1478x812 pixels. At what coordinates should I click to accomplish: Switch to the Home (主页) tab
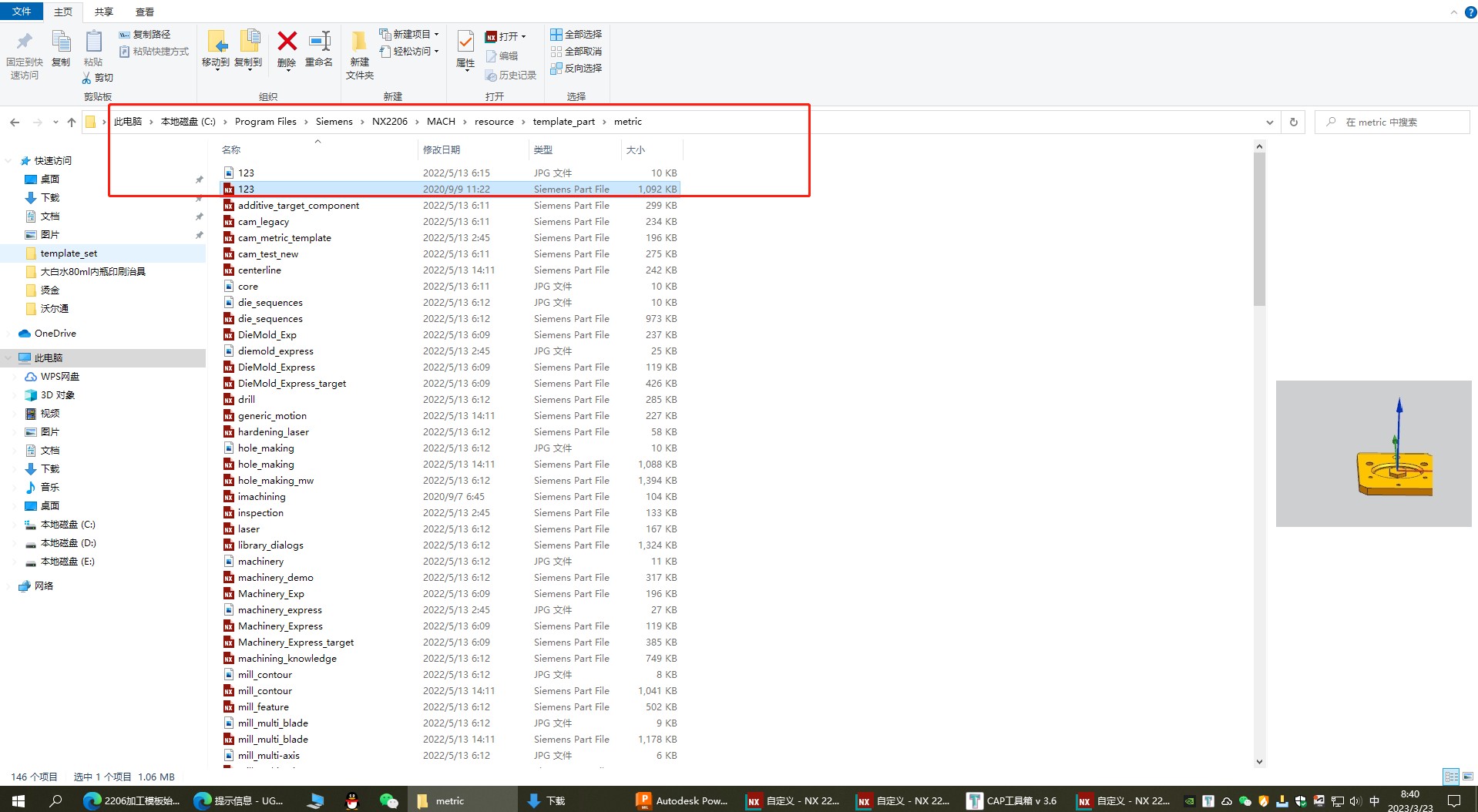click(x=63, y=12)
